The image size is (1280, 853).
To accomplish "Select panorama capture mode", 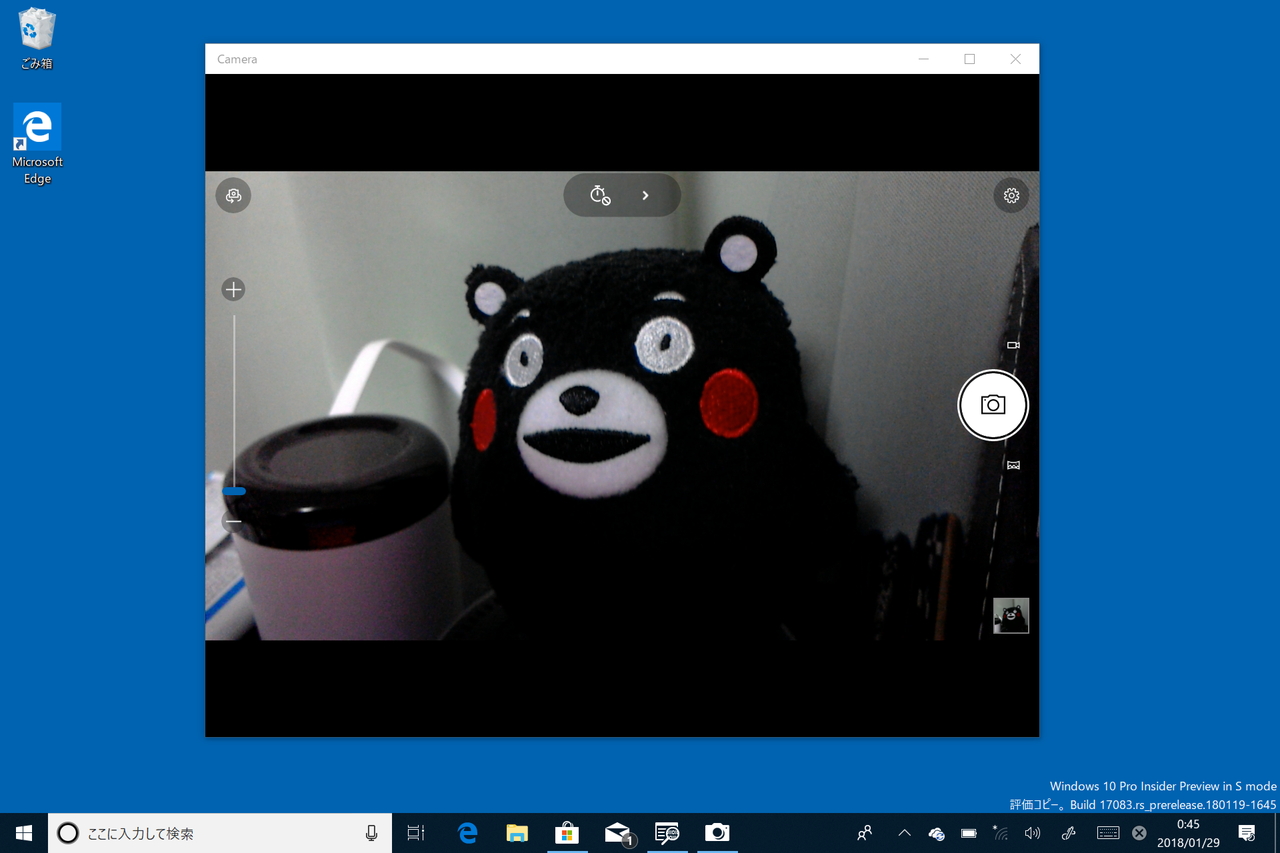I will [x=1013, y=464].
